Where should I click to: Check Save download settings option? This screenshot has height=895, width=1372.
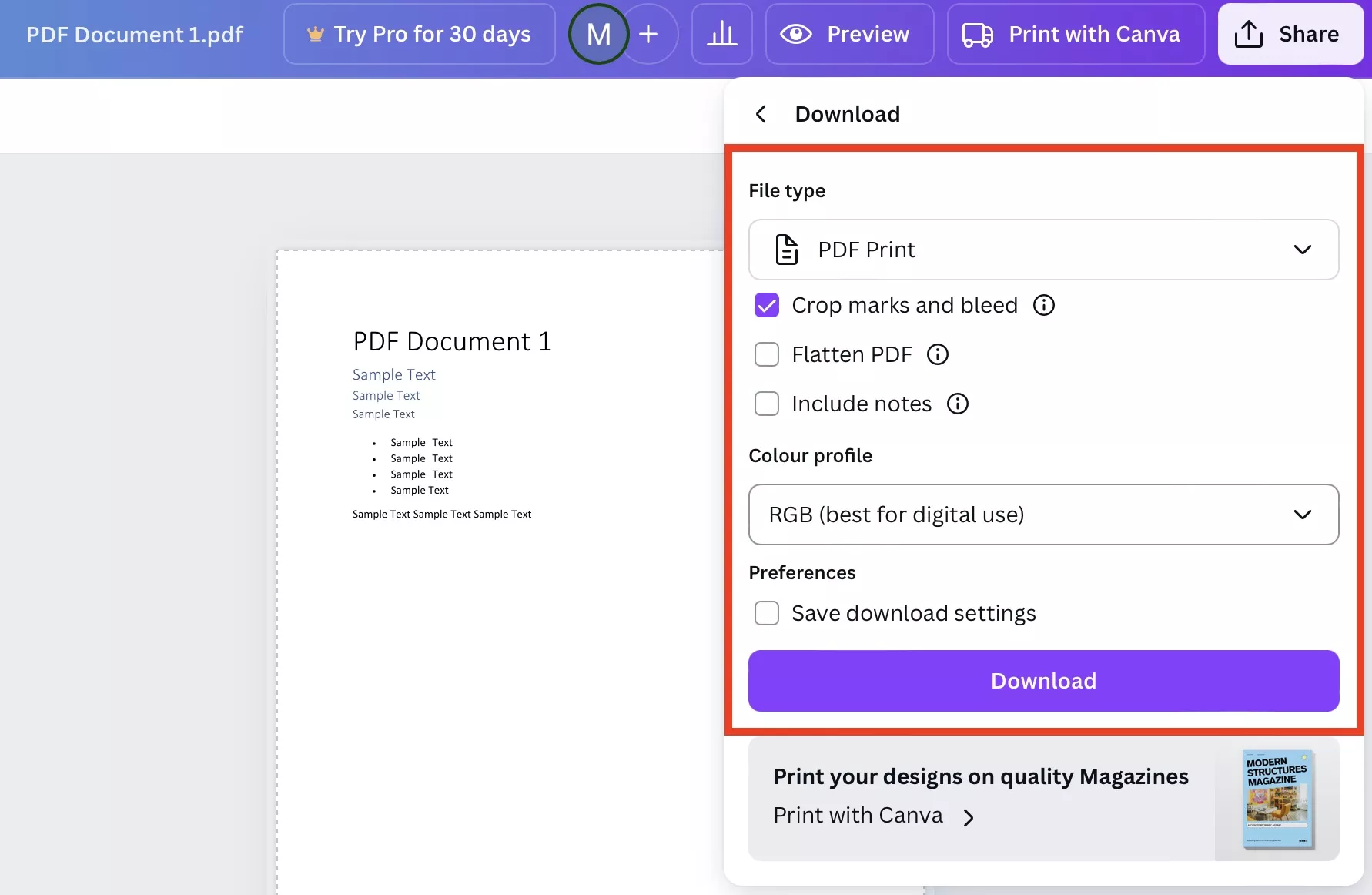tap(767, 613)
